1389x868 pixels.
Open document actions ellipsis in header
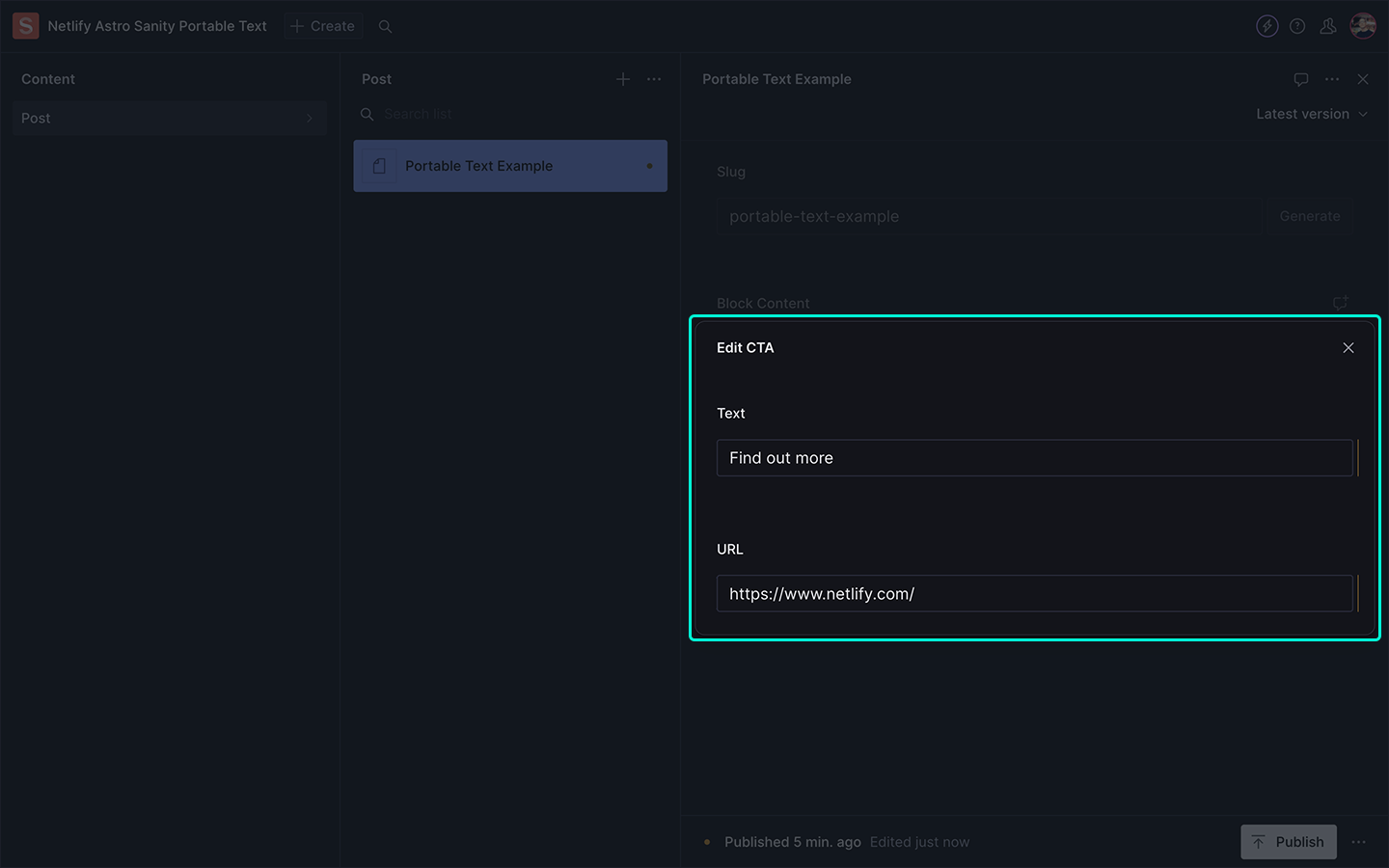click(1332, 79)
